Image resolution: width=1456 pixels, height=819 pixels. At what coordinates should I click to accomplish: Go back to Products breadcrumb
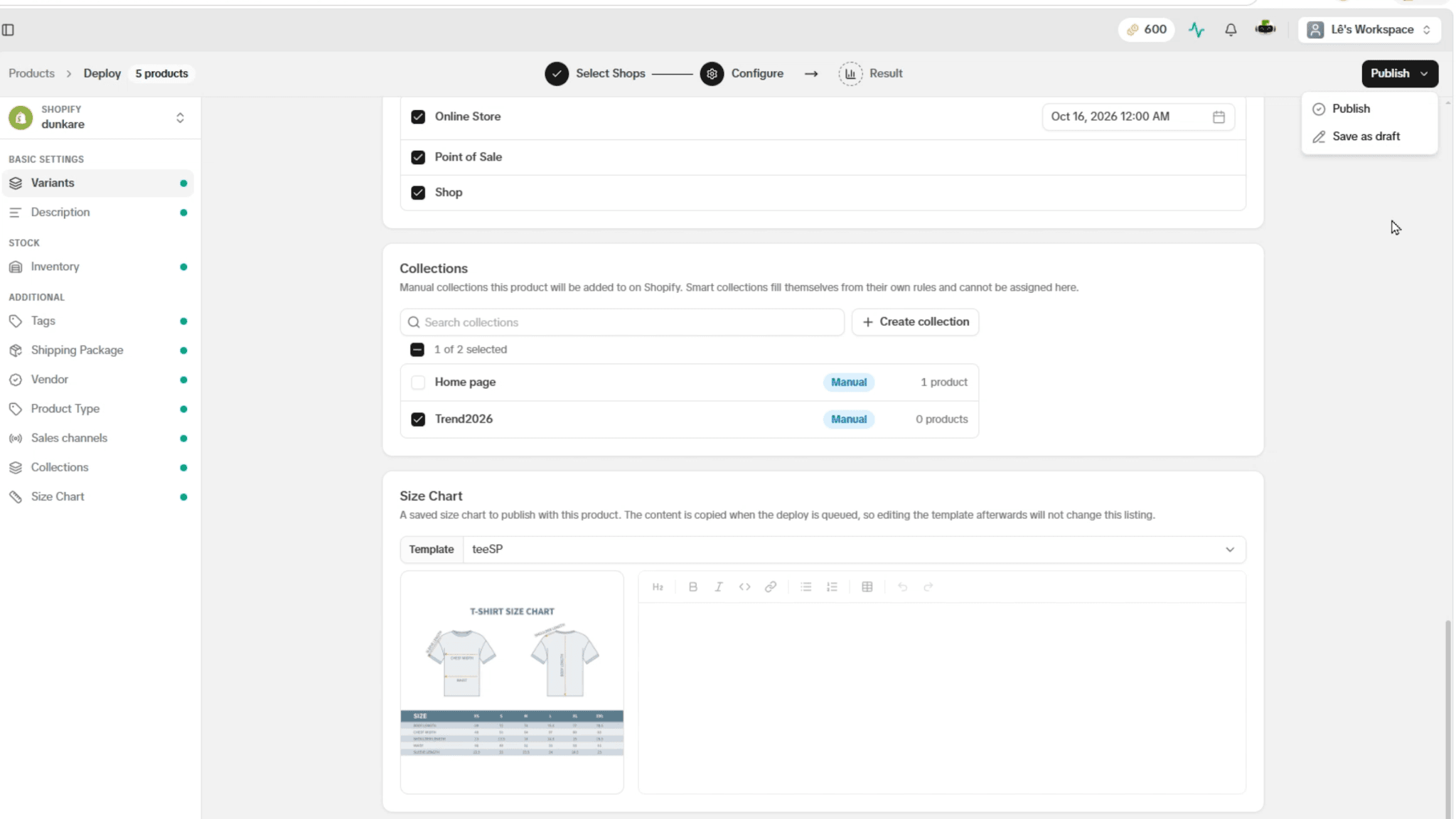(31, 73)
